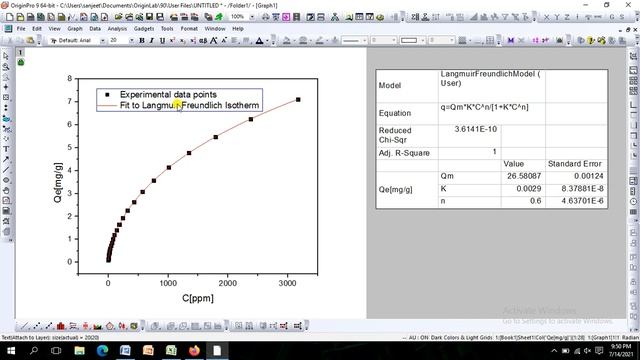Click the Equation cell q=Qm*K*C^n/[1+K*C^n]
The image size is (640, 360).
point(484,107)
